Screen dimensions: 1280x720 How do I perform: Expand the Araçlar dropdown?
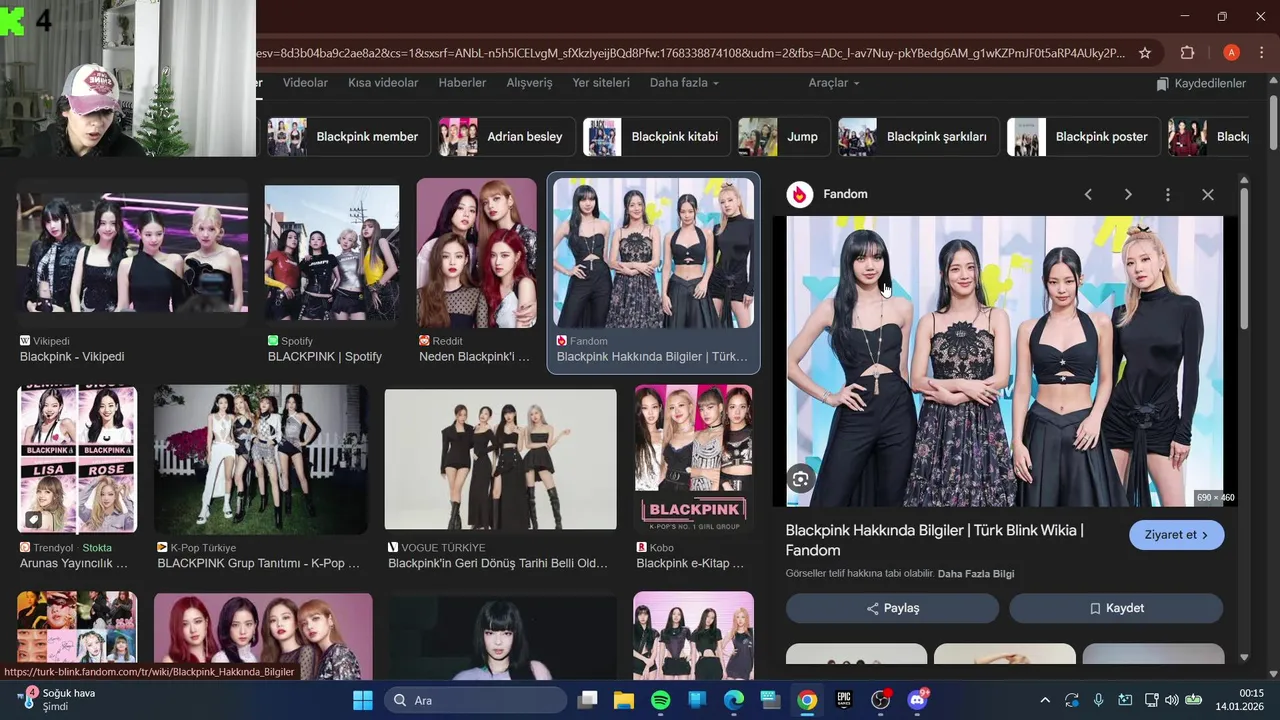click(x=834, y=83)
